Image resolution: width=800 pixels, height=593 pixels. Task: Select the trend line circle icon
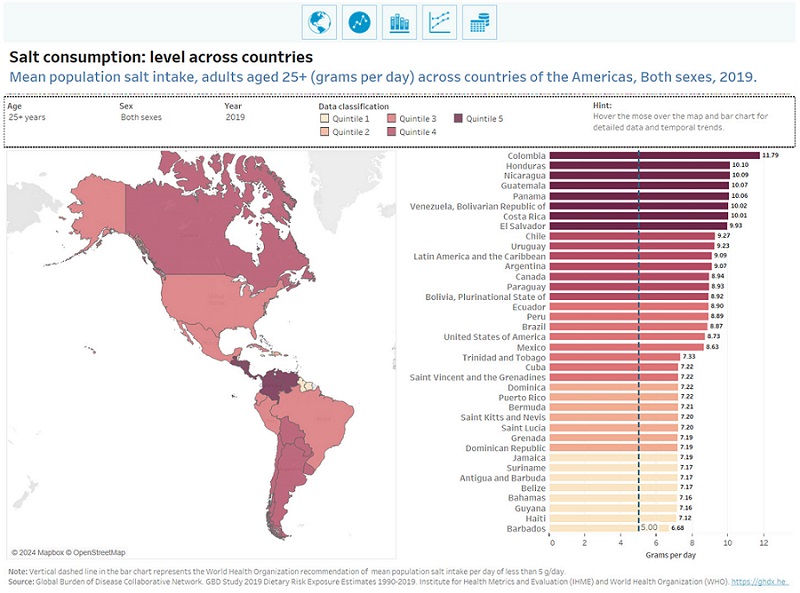pyautogui.click(x=359, y=22)
